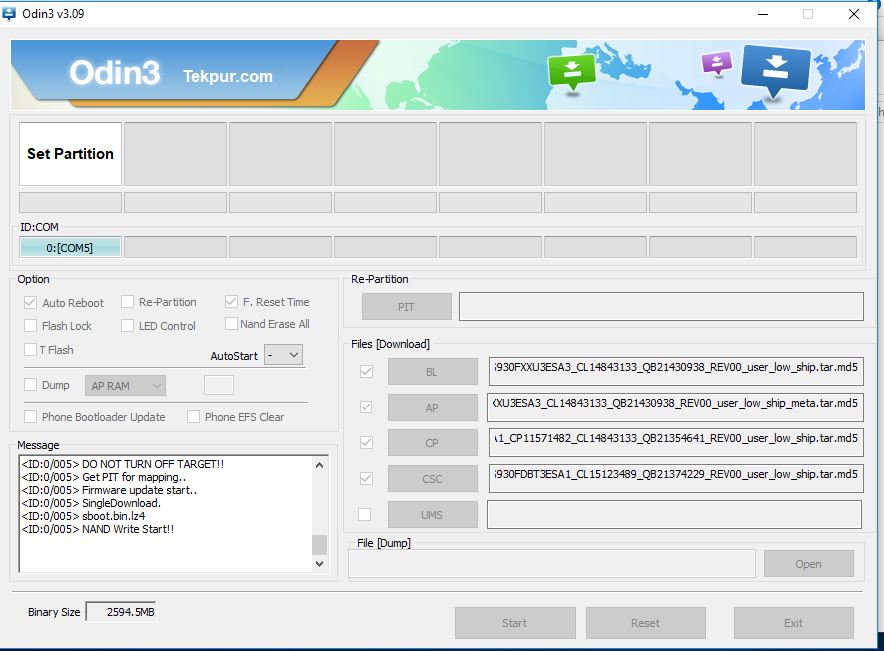Check the LED Control option
Image resolution: width=884 pixels, height=651 pixels.
pyautogui.click(x=127, y=326)
